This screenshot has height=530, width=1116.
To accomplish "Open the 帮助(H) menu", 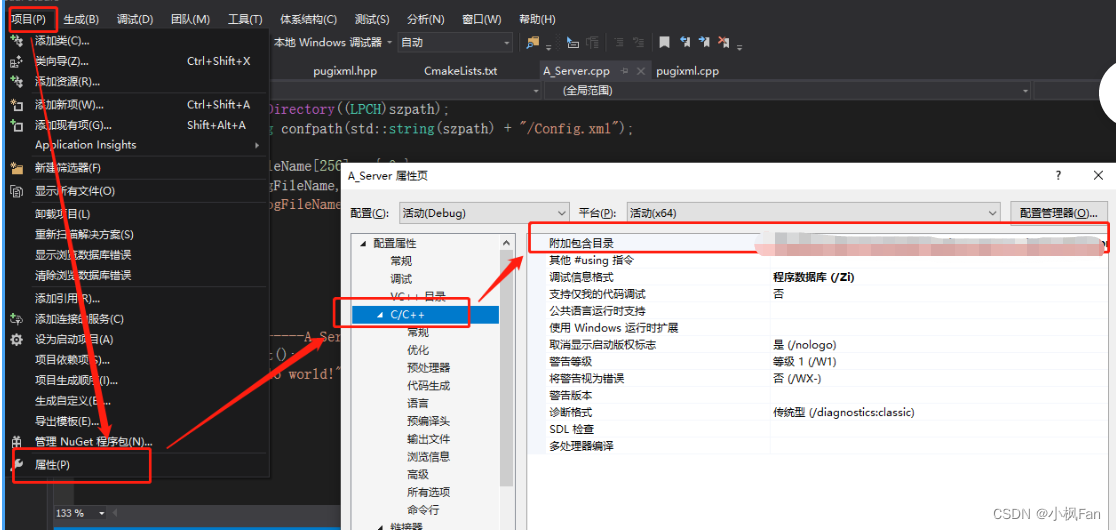I will pyautogui.click(x=537, y=19).
